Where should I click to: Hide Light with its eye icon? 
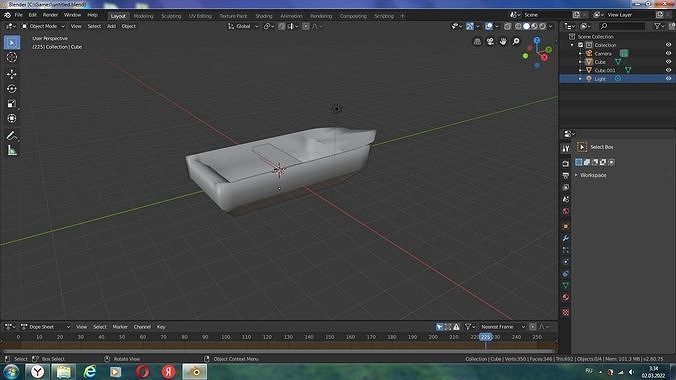(668, 79)
